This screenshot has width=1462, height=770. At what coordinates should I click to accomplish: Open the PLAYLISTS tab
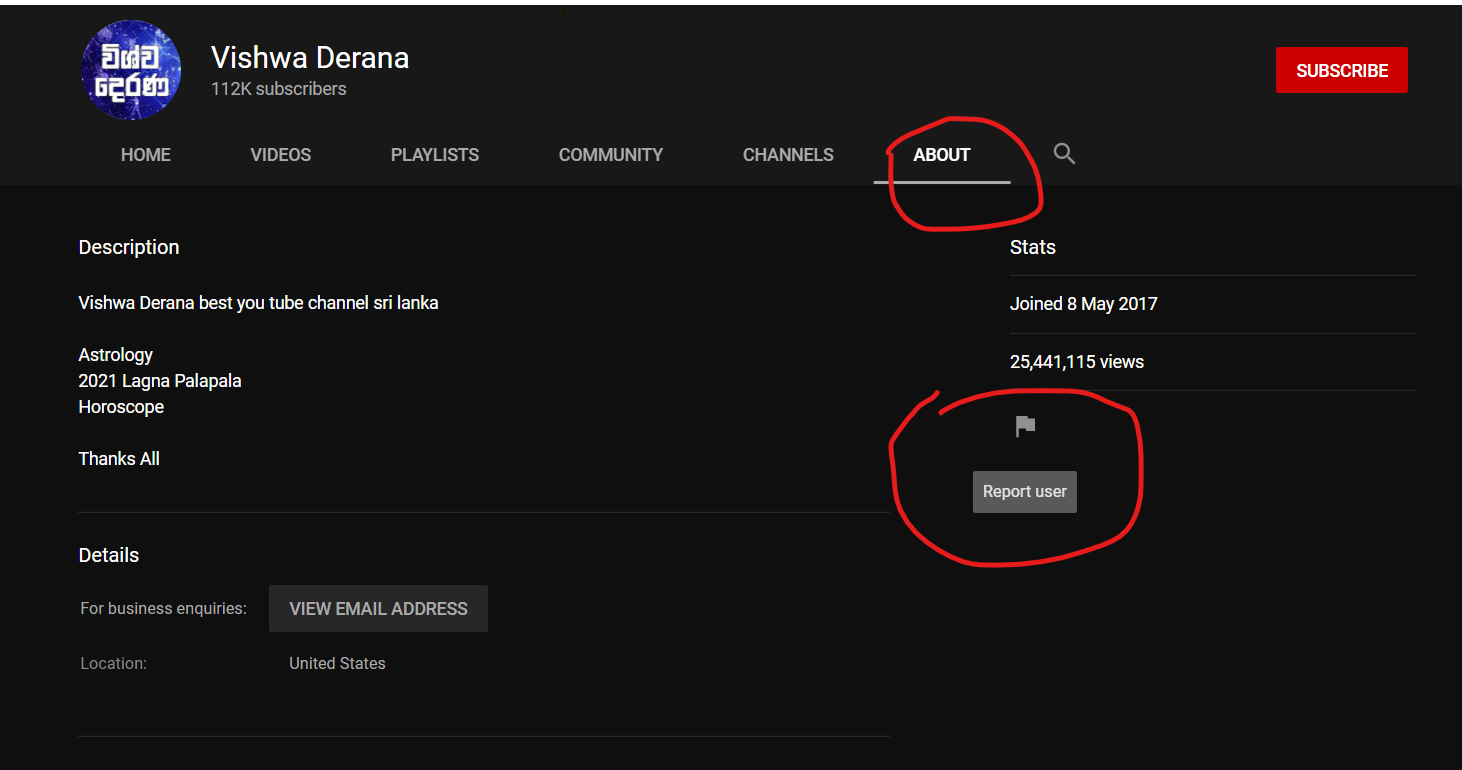coord(435,155)
